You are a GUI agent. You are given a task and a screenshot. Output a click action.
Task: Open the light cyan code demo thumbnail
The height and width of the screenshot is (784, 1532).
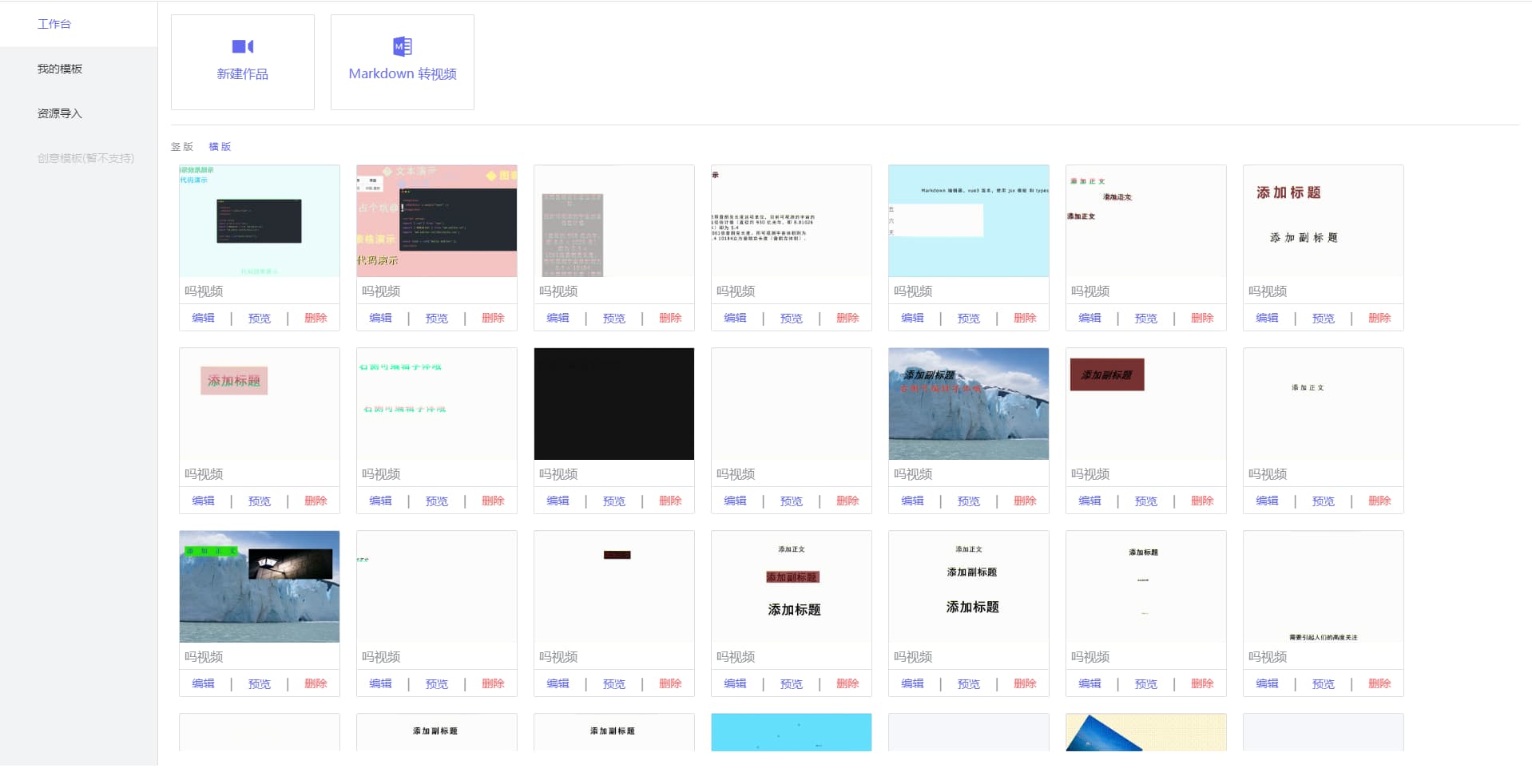point(260,221)
